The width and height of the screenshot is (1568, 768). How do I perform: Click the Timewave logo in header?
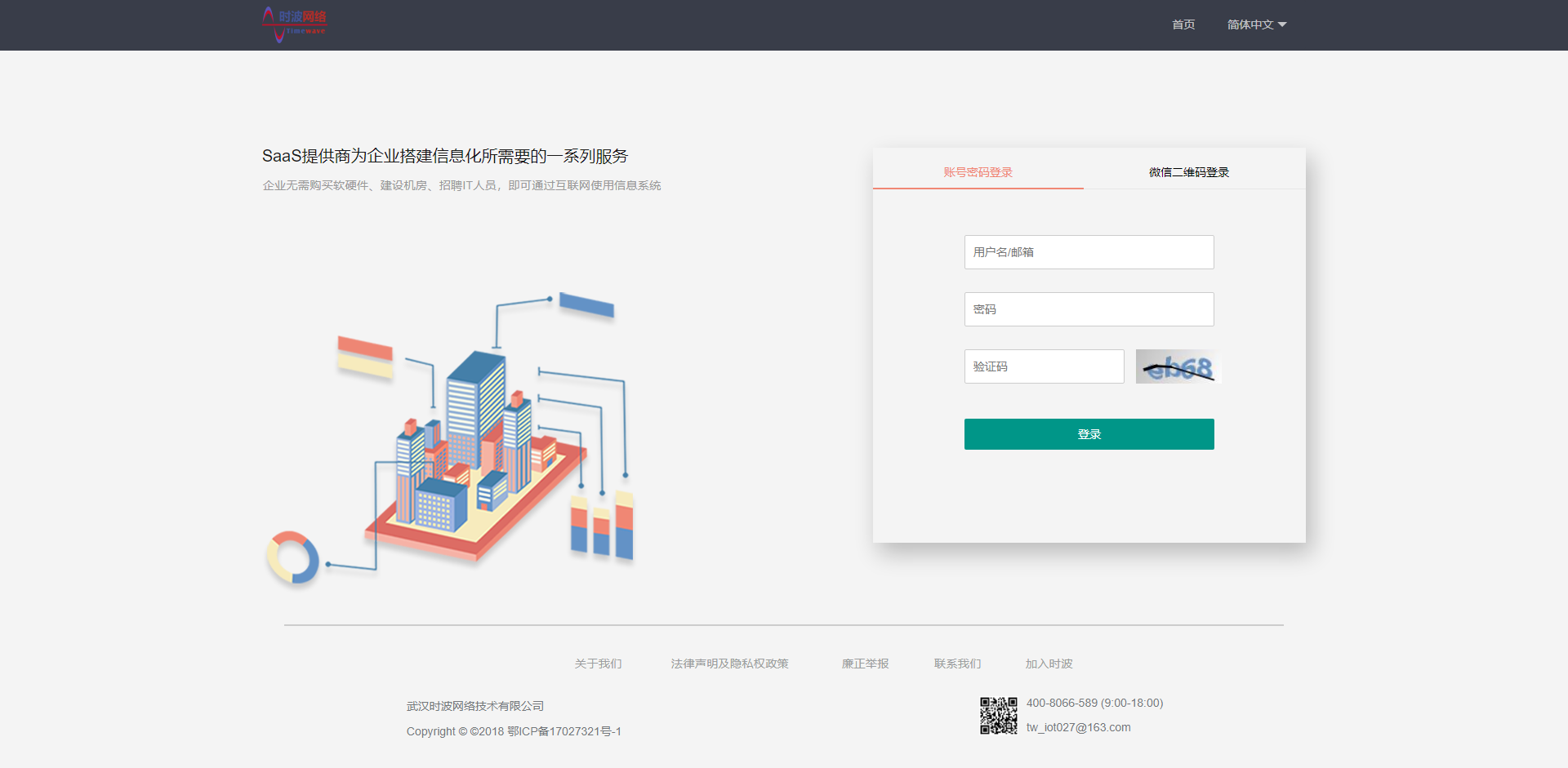pos(294,24)
